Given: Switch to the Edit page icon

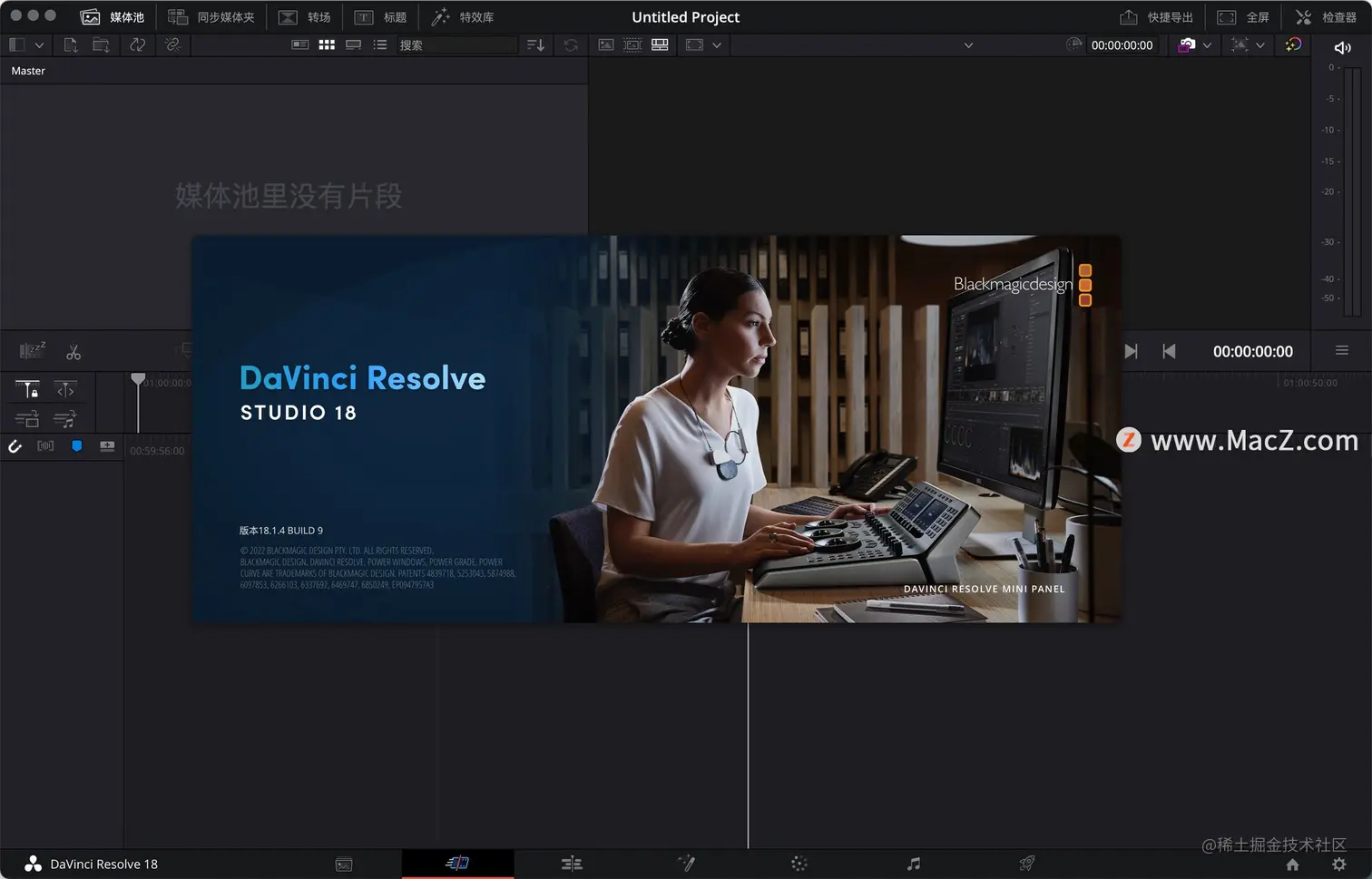Looking at the screenshot, I should coord(572,864).
